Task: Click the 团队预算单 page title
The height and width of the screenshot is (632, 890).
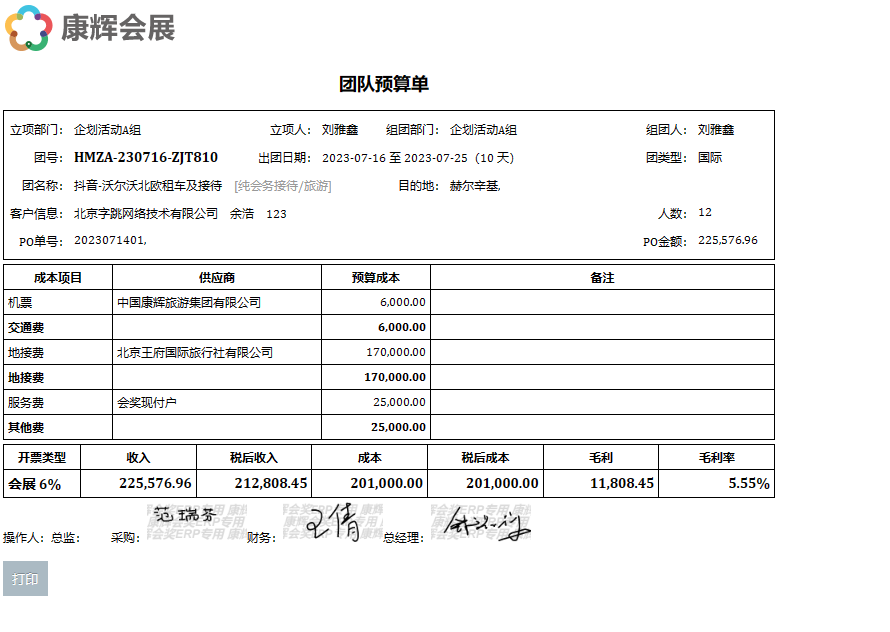Action: [x=384, y=84]
